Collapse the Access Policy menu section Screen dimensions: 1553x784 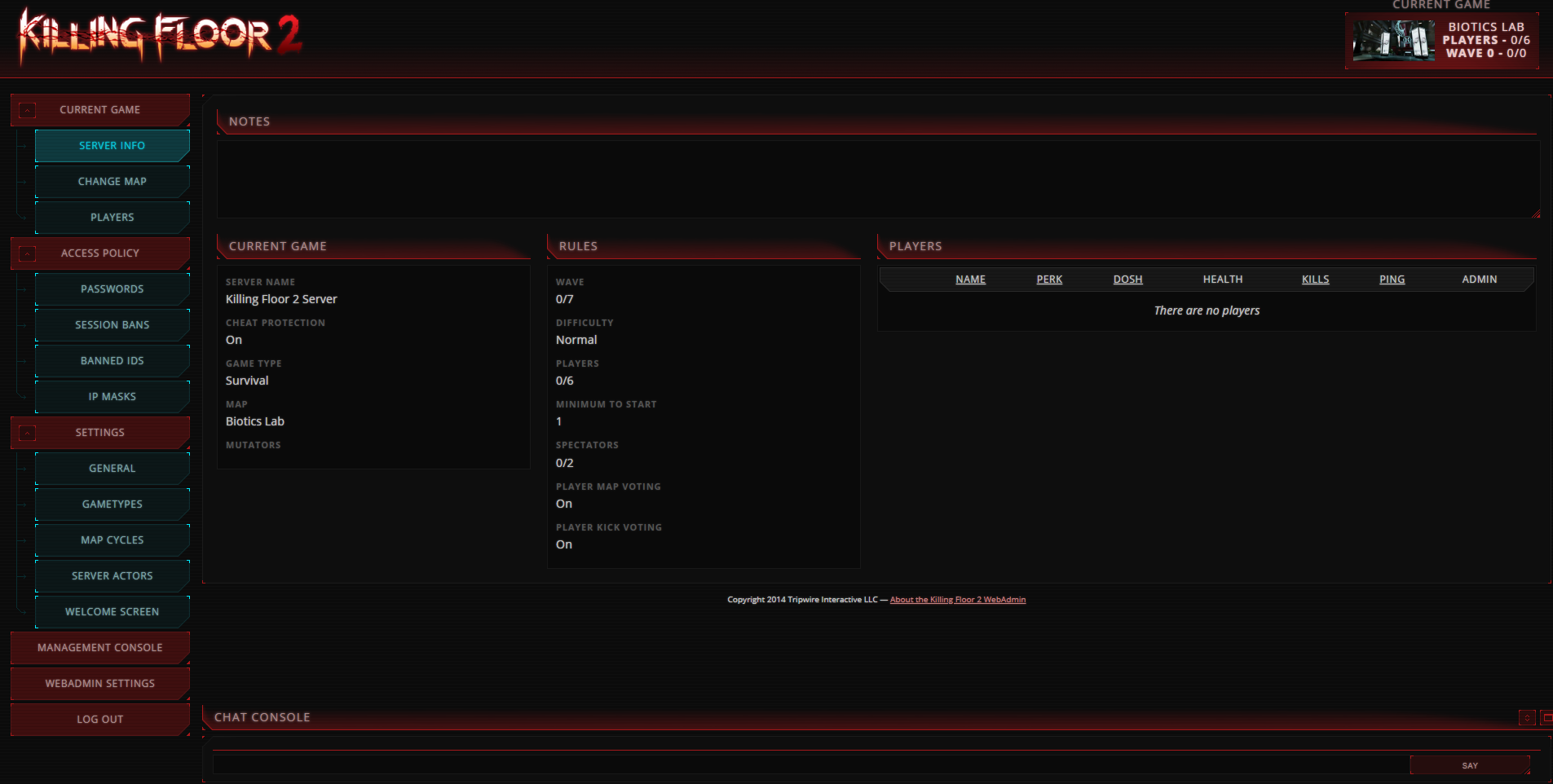pyautogui.click(x=27, y=253)
